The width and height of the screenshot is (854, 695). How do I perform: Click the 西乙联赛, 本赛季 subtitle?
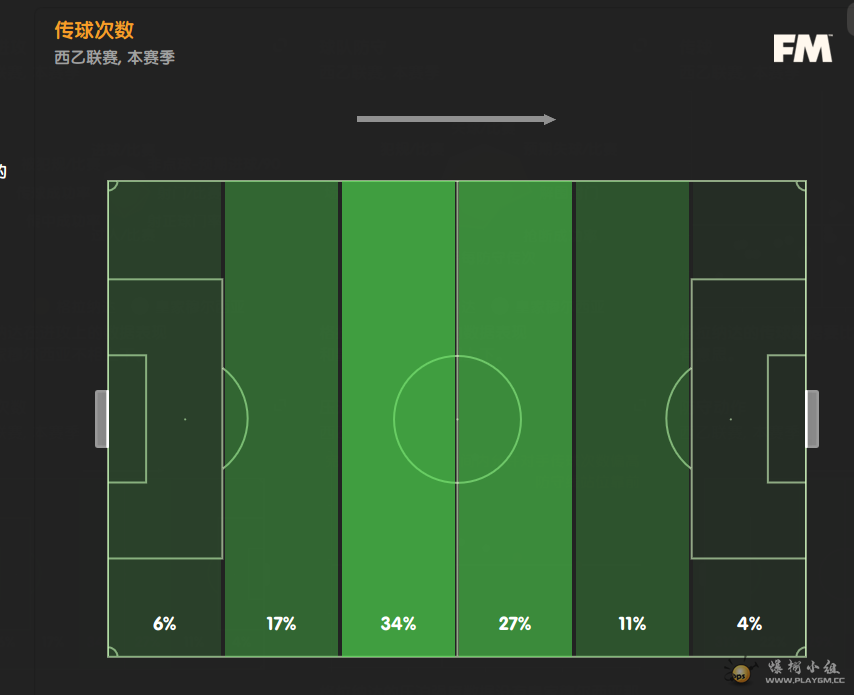[114, 57]
